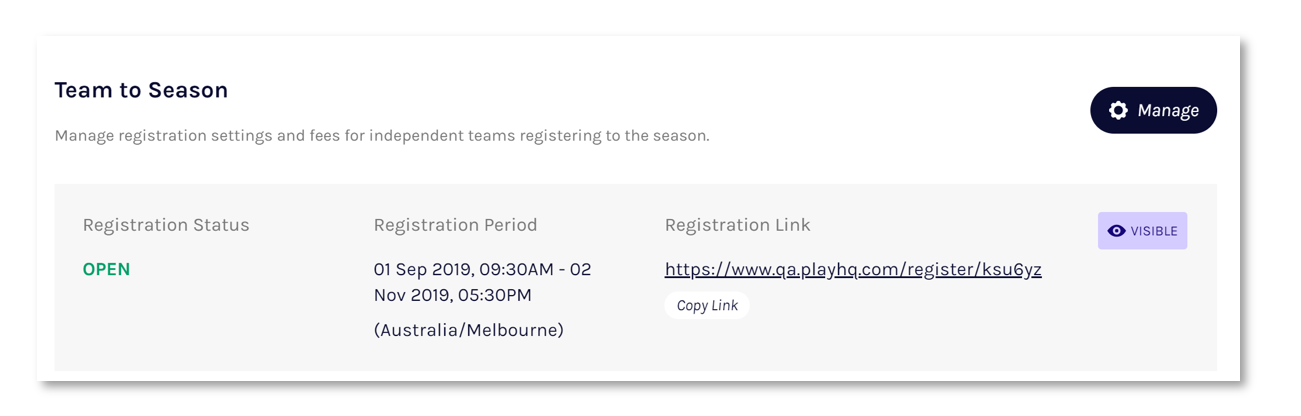This screenshot has height=416, width=1301.
Task: Click 'Manage registration settings' in the description
Action: [164, 135]
